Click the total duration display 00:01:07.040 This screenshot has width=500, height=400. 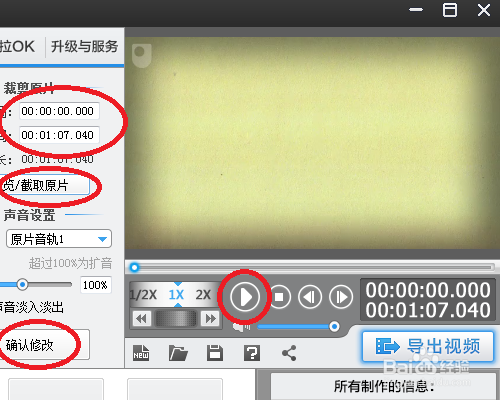coord(428,310)
